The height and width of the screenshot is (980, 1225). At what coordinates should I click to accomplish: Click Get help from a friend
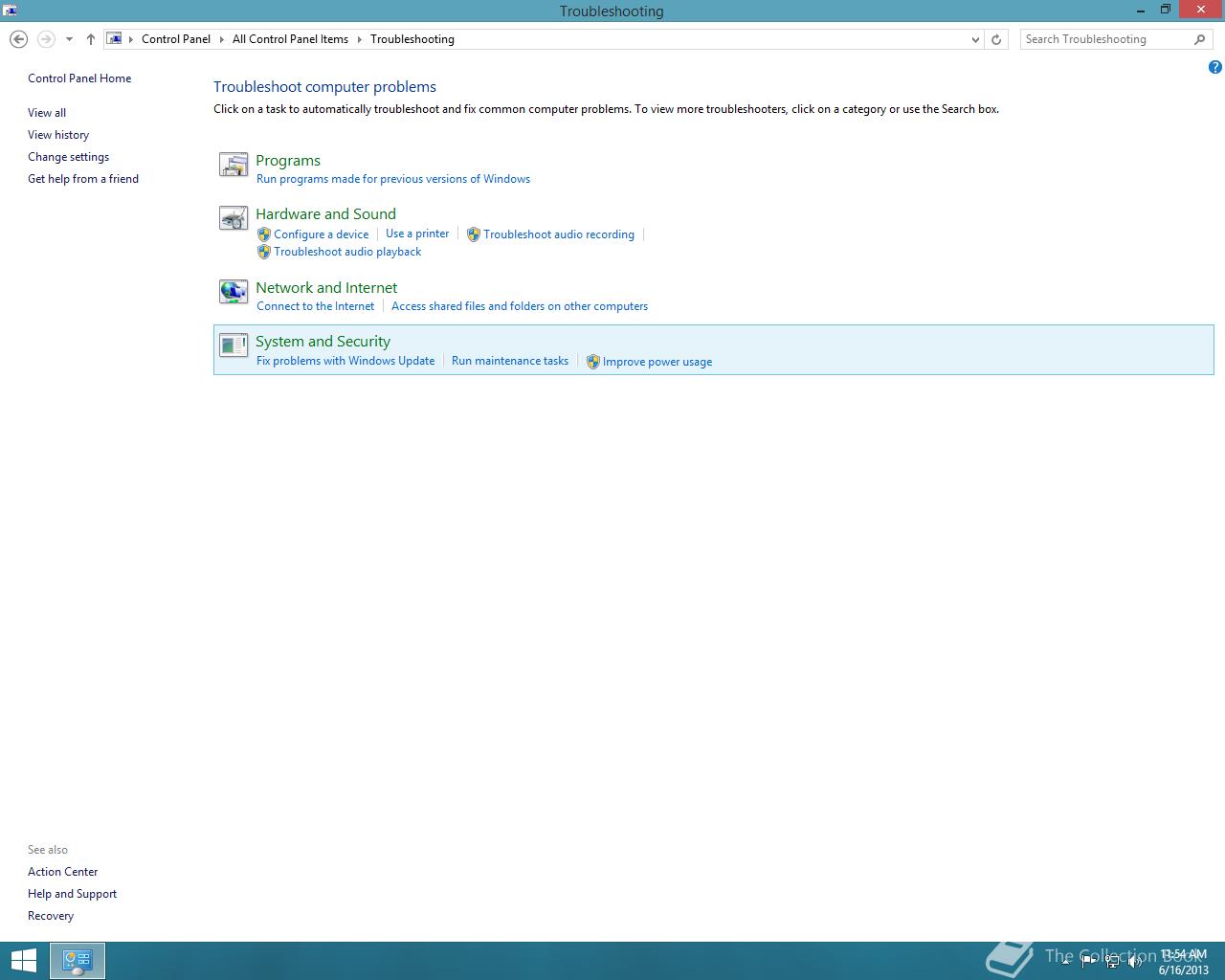[x=83, y=179]
